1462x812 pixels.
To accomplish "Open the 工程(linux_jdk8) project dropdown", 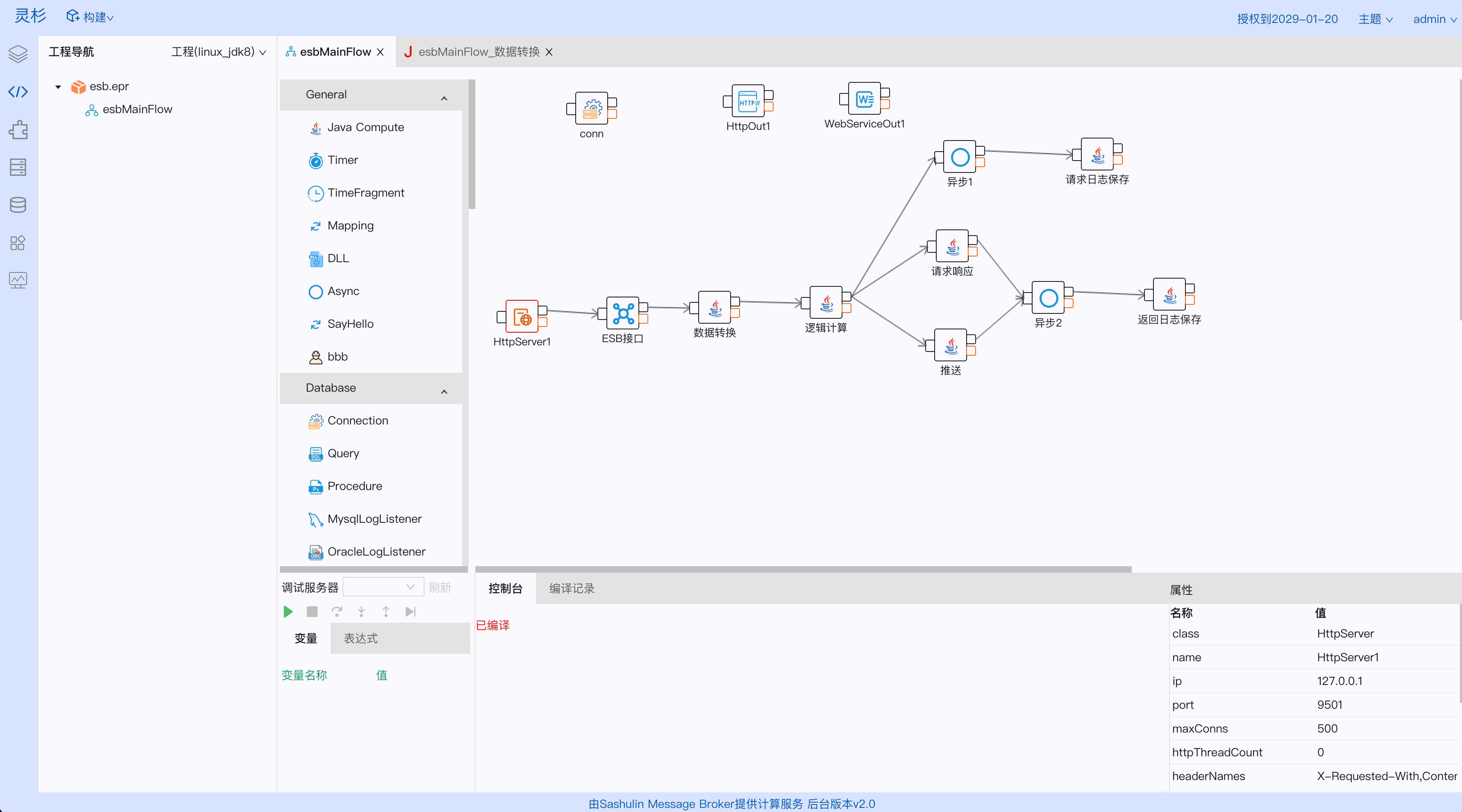I will click(218, 52).
